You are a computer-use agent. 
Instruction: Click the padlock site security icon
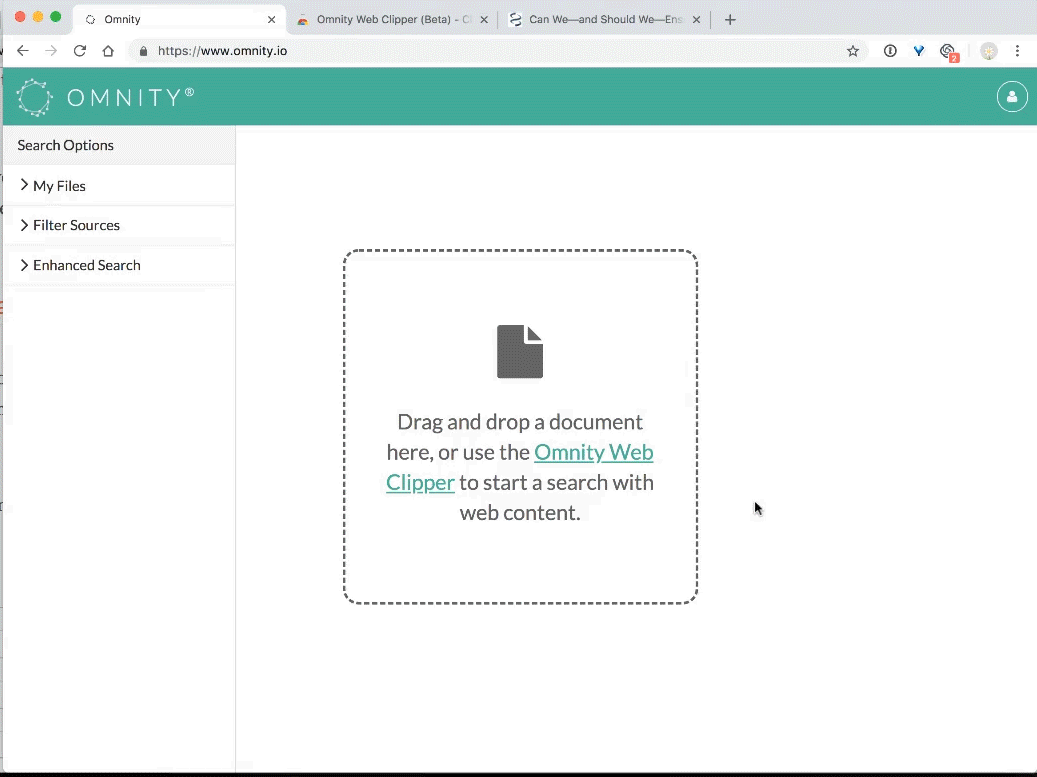pos(143,51)
